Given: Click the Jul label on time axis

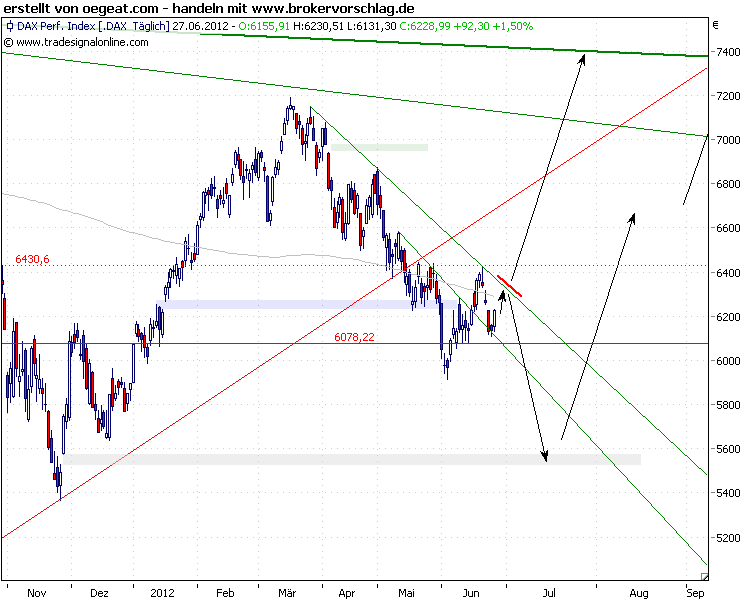Looking at the screenshot, I should tap(549, 593).
